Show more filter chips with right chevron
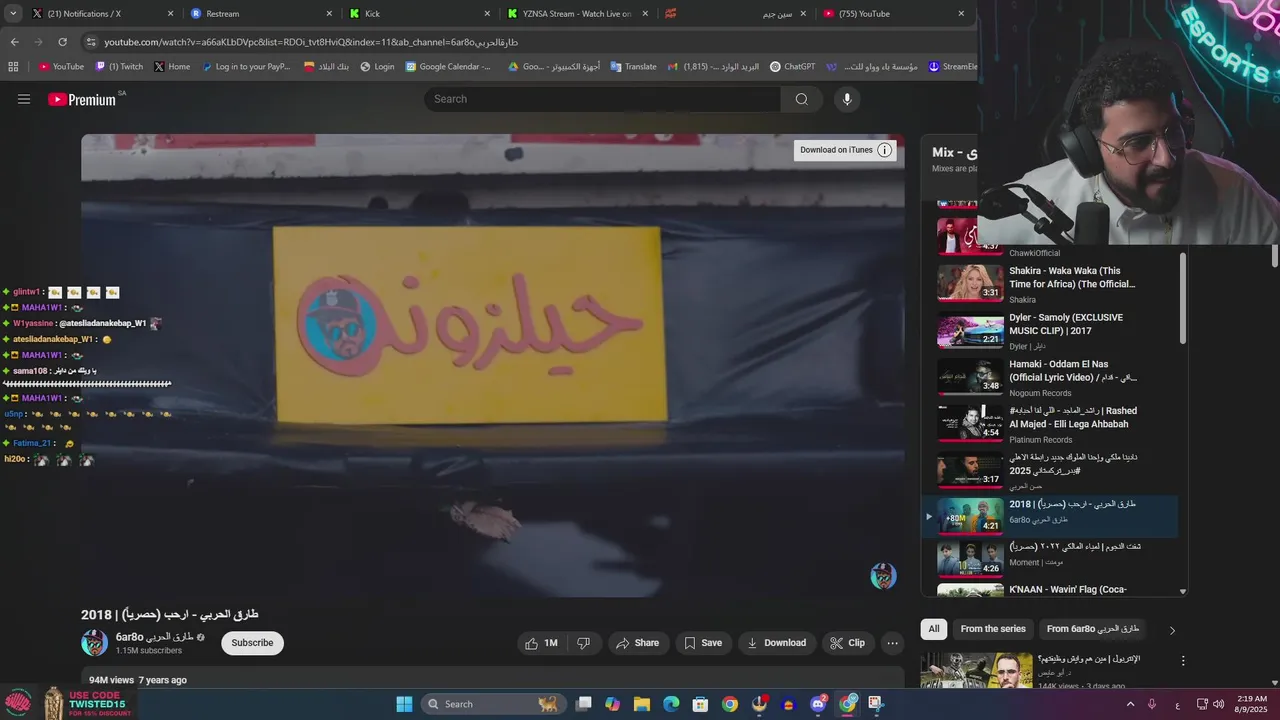This screenshot has height=720, width=1280. tap(1172, 630)
